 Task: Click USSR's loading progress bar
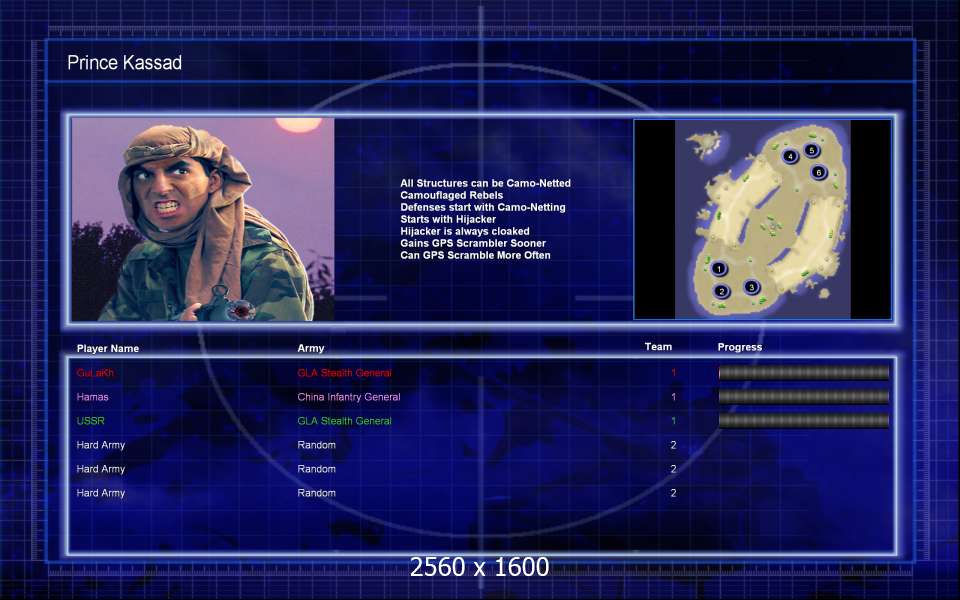(803, 421)
